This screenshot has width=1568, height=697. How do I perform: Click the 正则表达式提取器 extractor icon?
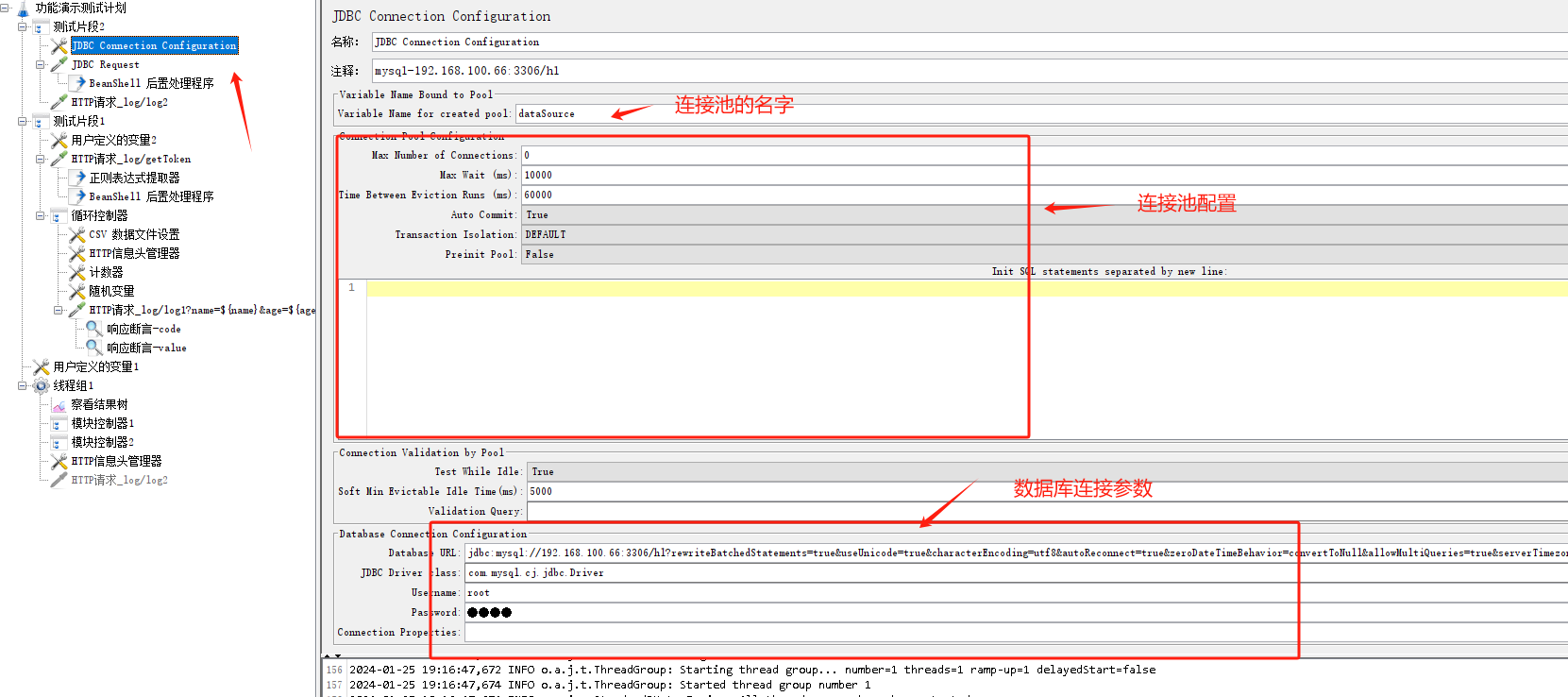(77, 178)
